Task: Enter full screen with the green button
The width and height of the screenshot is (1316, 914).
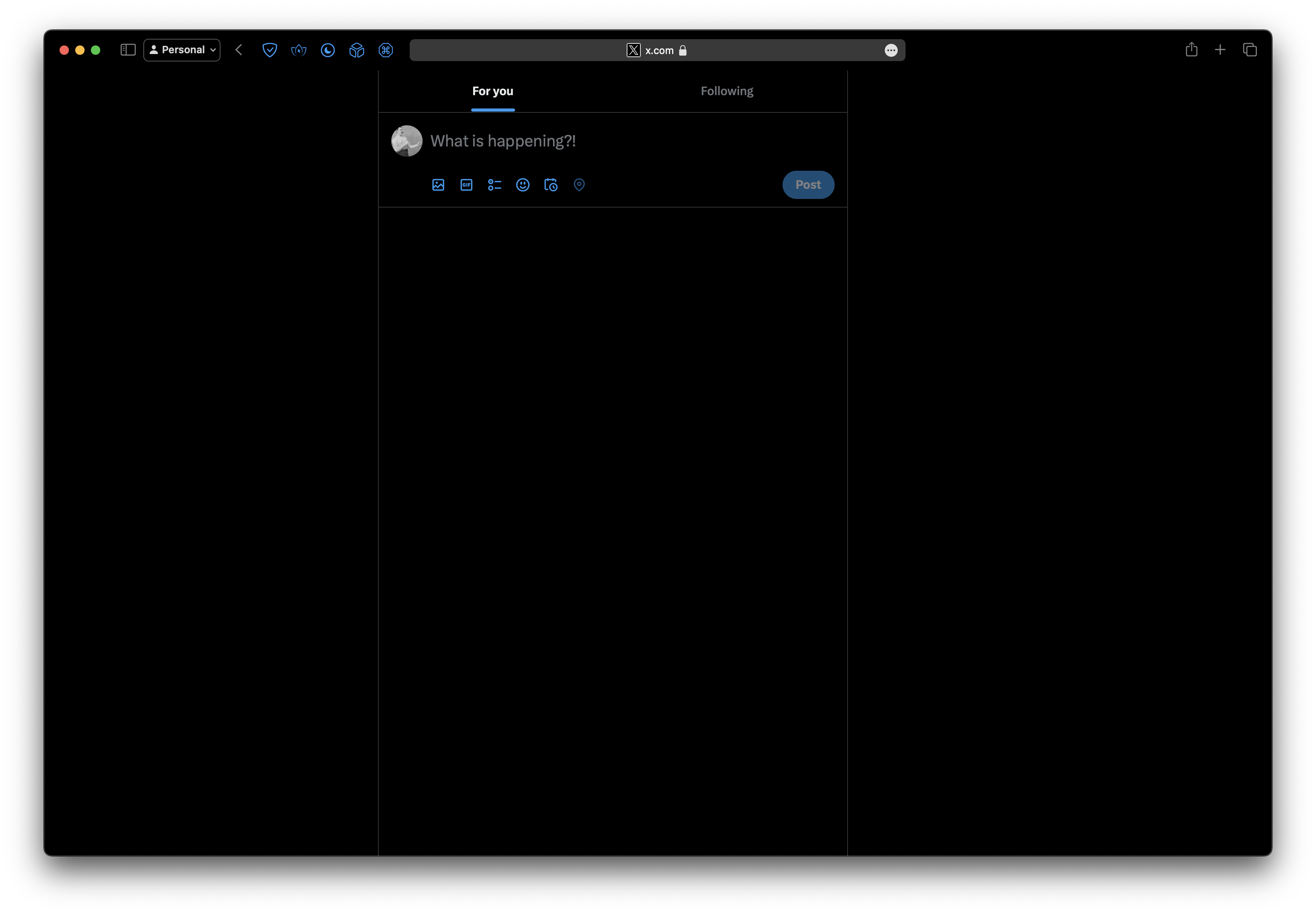Action: pyautogui.click(x=96, y=50)
